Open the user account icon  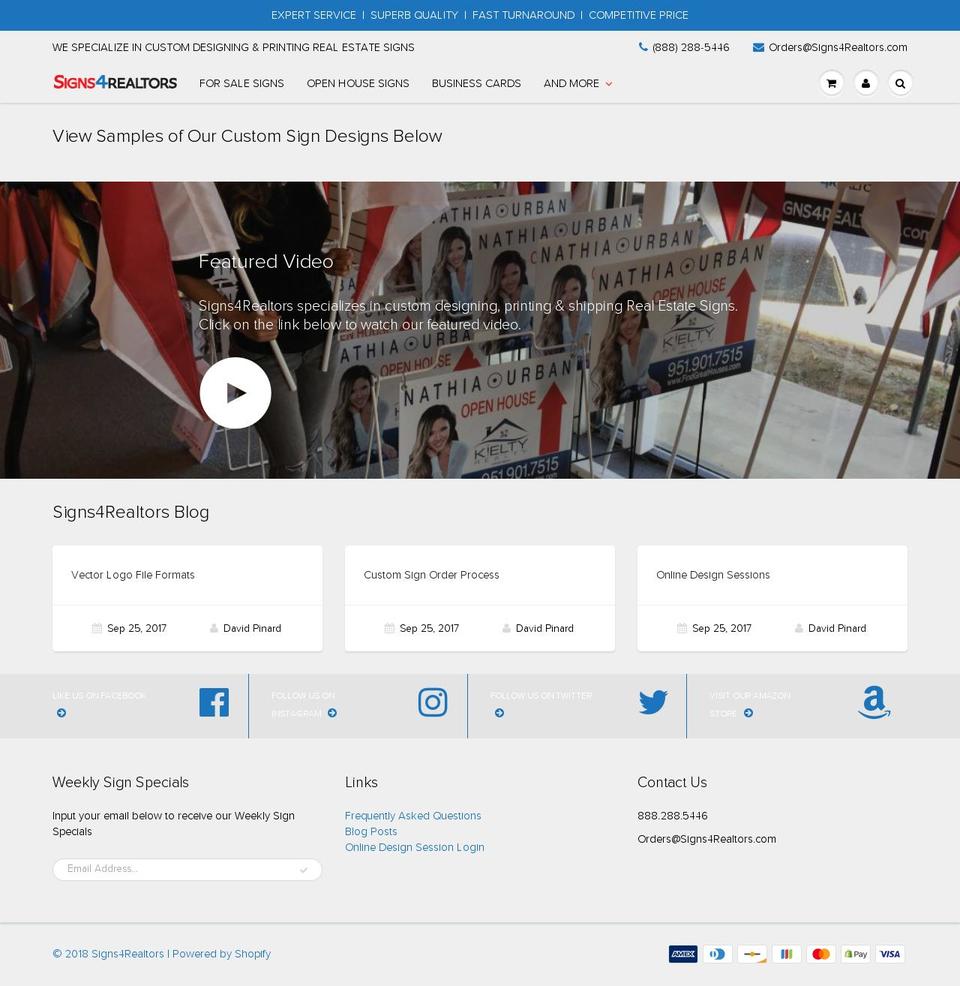(x=866, y=83)
